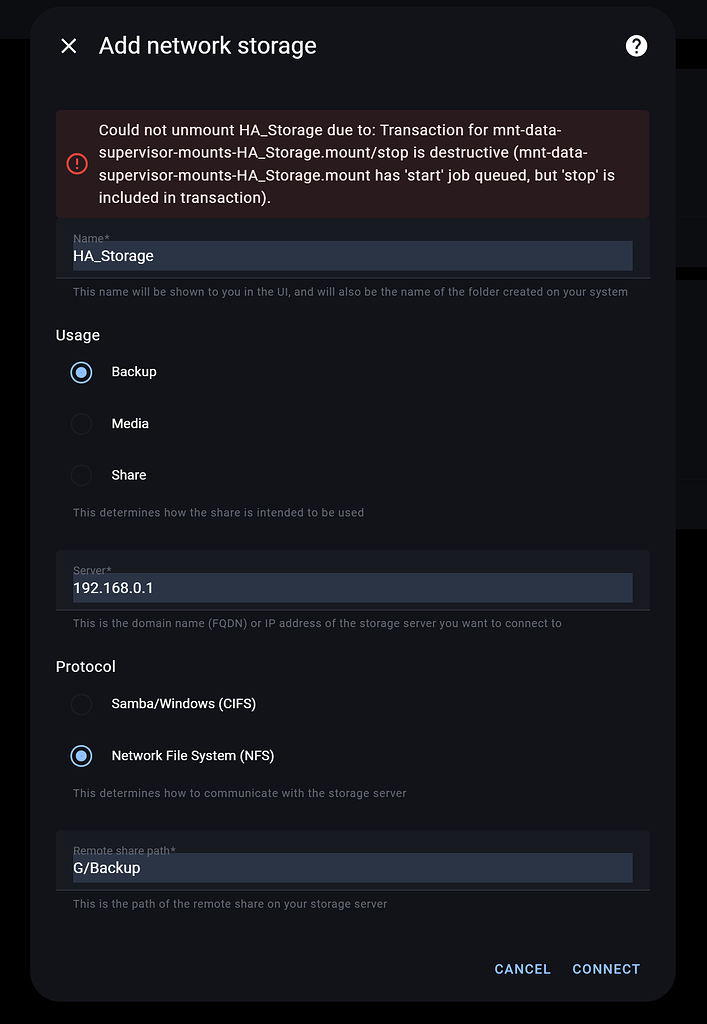Click the Server field with 192.168.0.1
Screen dimensions: 707x1024
click(350, 587)
